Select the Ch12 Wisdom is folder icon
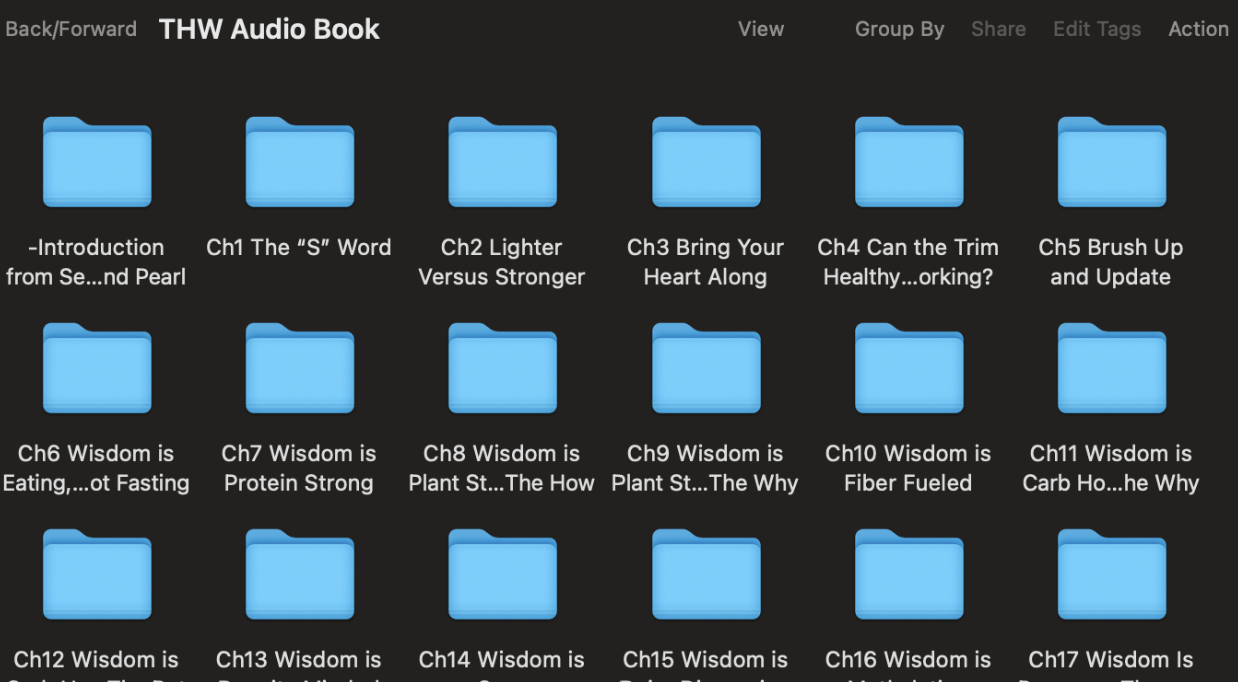The width and height of the screenshot is (1238, 682). coord(97,574)
